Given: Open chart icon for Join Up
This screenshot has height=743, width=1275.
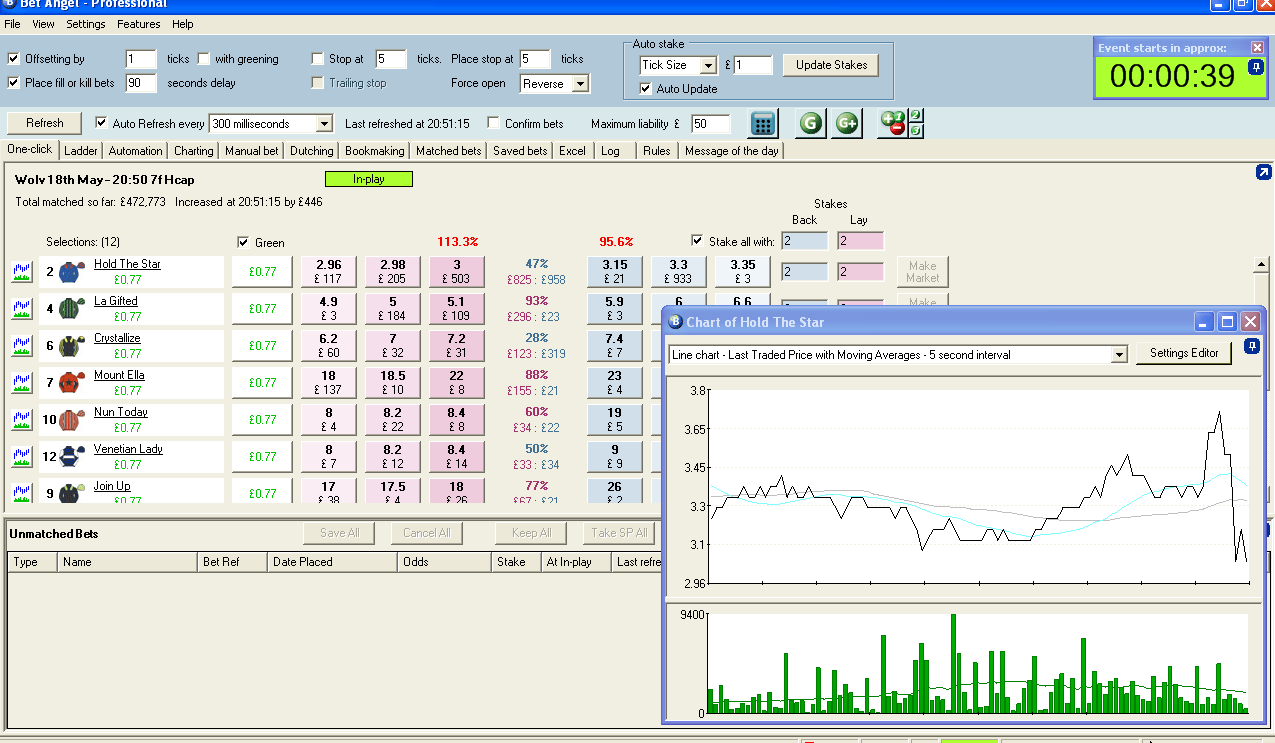Looking at the screenshot, I should point(22,493).
